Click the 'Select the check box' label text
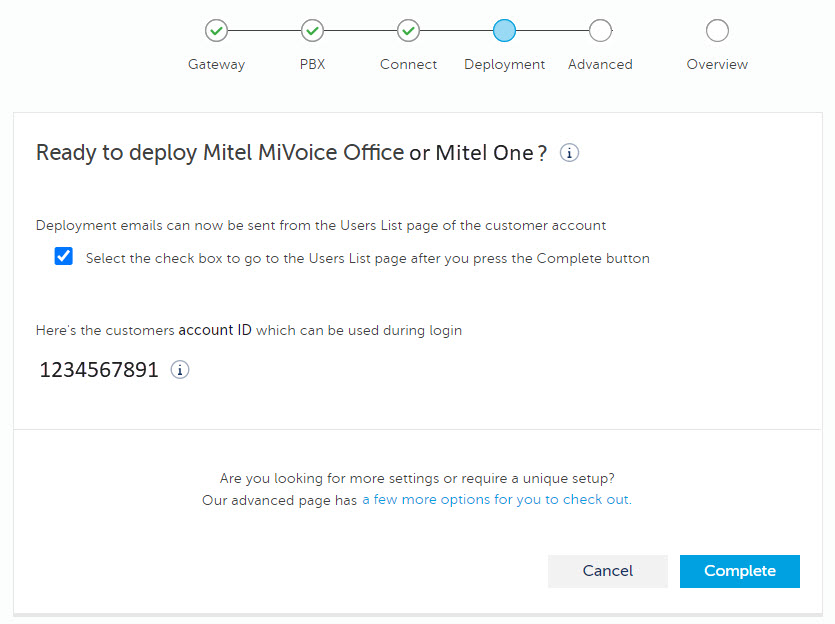 point(367,259)
